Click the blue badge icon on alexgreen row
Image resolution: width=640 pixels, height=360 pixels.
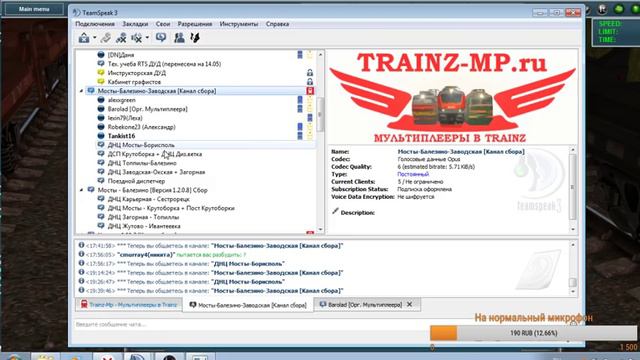[x=300, y=100]
